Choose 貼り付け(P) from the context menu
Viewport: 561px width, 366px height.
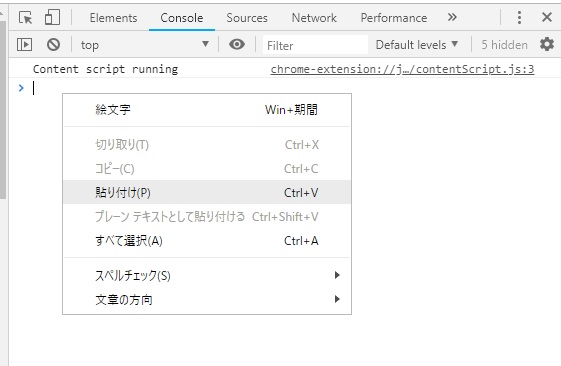tap(207, 192)
